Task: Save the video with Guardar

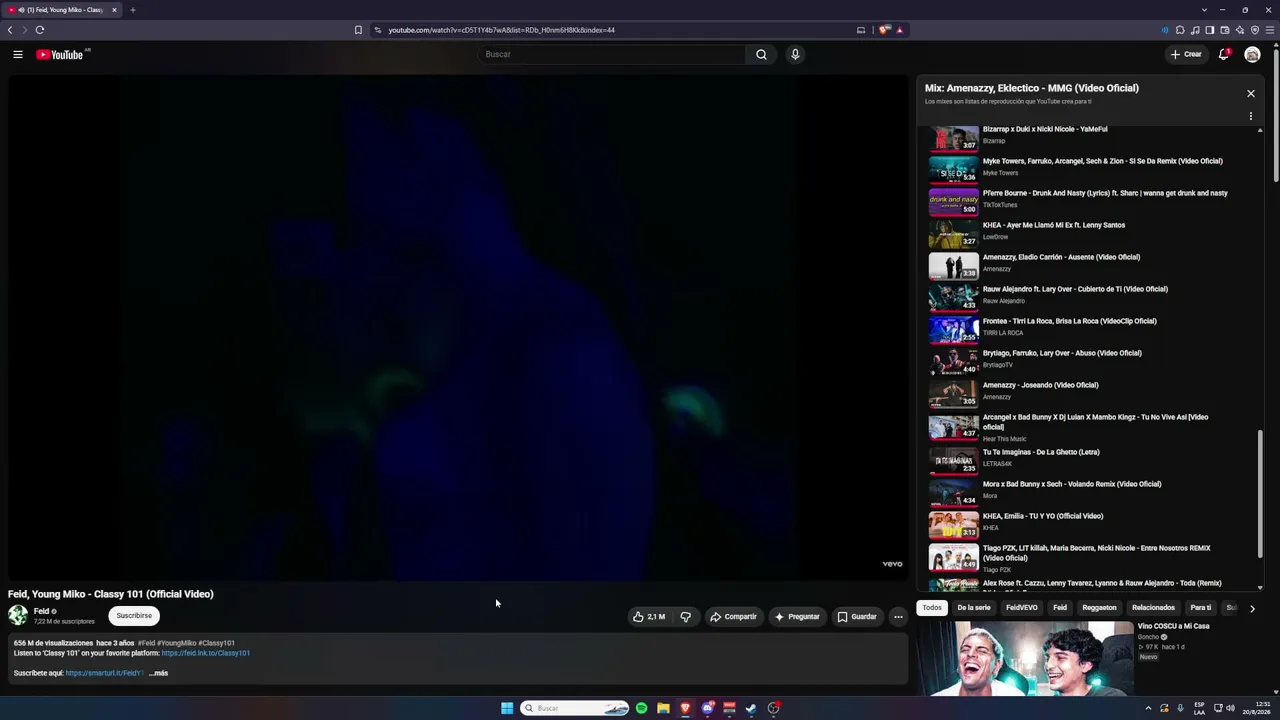Action: (857, 617)
